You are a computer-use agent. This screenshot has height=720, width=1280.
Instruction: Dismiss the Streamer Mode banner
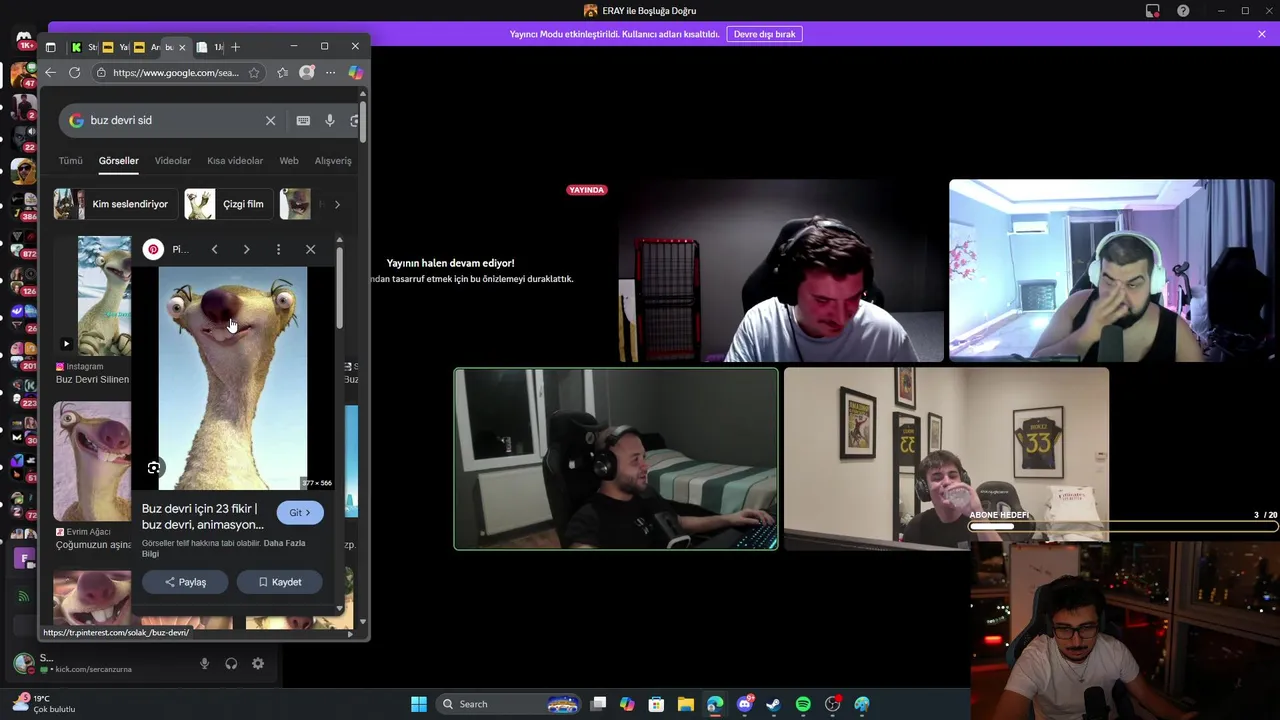pos(1262,34)
